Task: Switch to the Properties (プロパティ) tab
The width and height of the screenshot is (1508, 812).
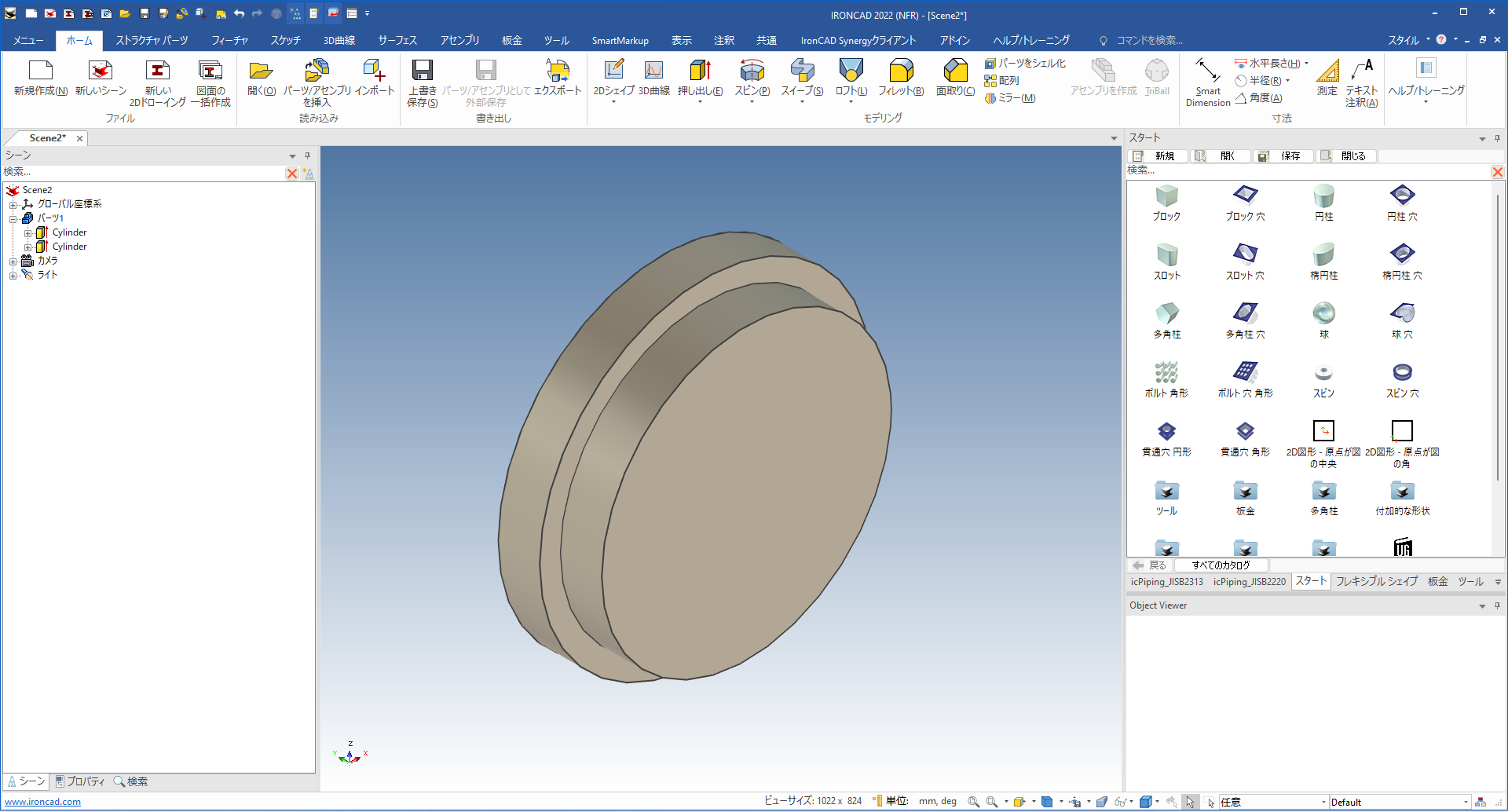Action: (x=79, y=781)
